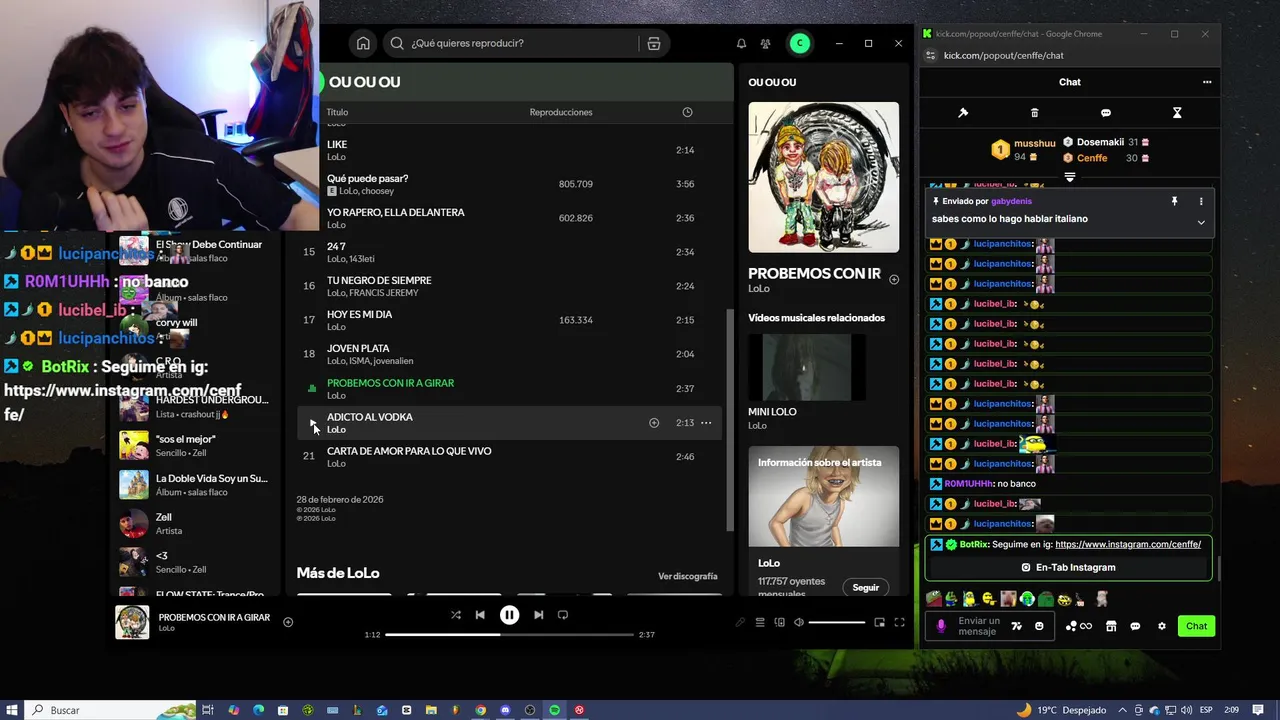Open the green C profile avatar menu

click(x=799, y=43)
